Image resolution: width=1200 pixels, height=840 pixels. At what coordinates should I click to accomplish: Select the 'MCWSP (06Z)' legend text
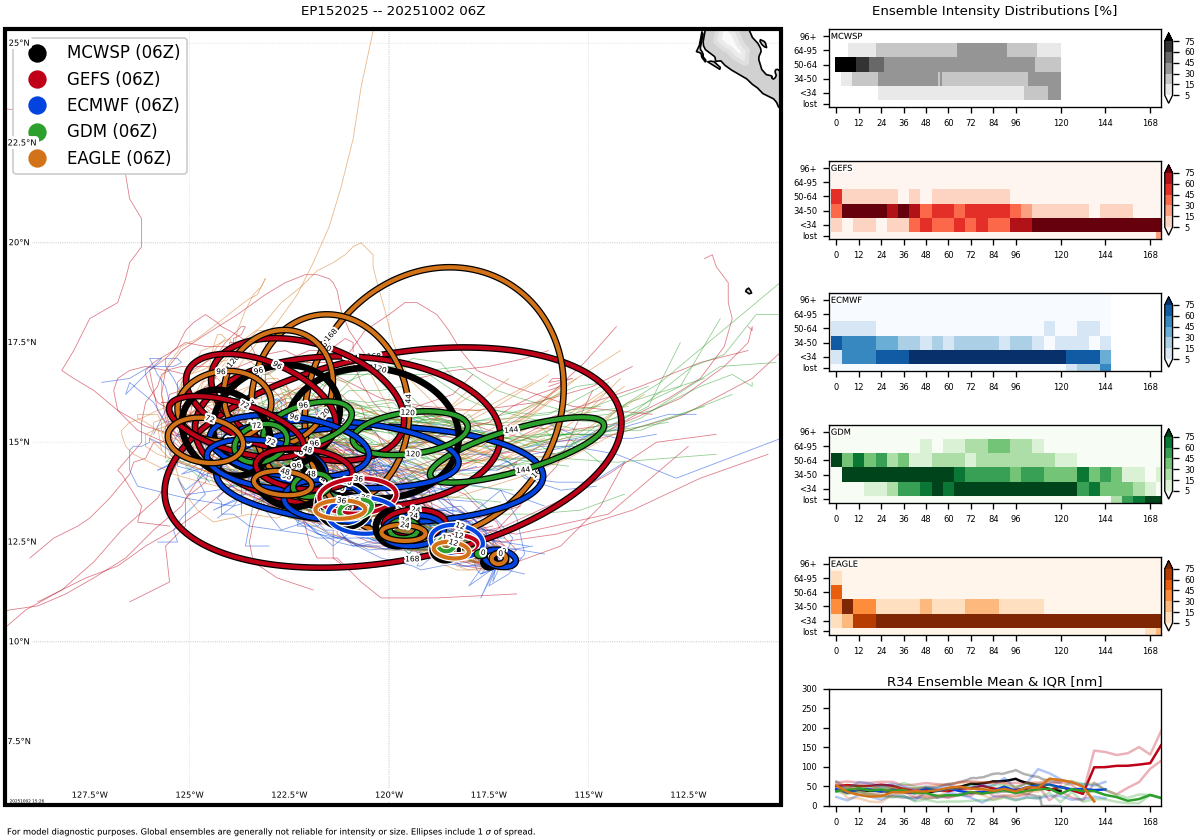point(123,53)
